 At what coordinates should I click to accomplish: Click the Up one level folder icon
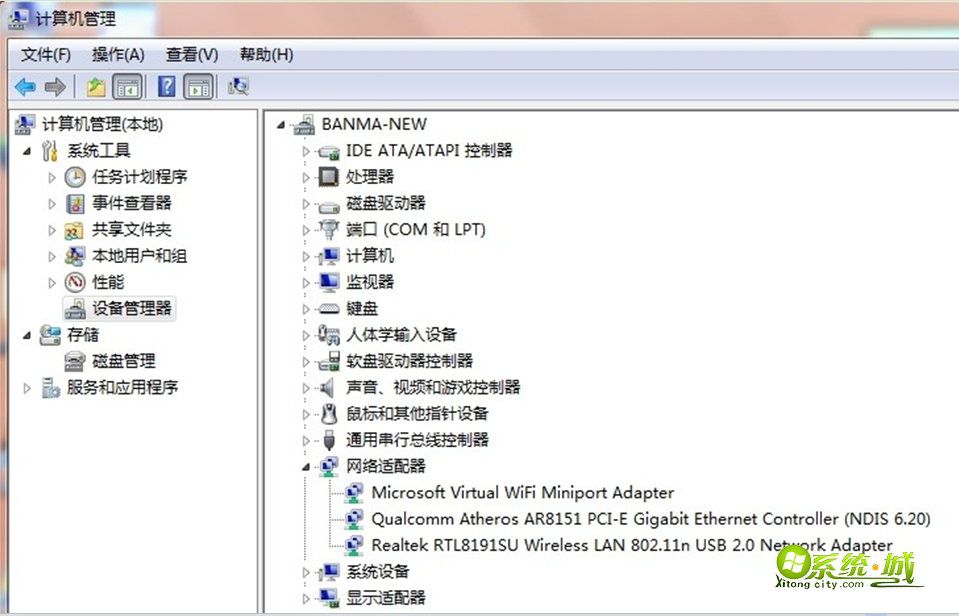(95, 87)
